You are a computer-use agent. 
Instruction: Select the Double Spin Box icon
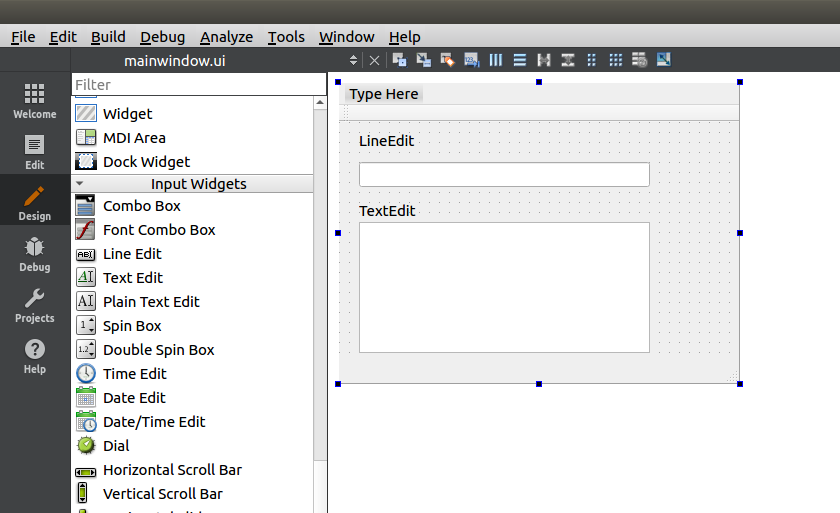pos(86,350)
